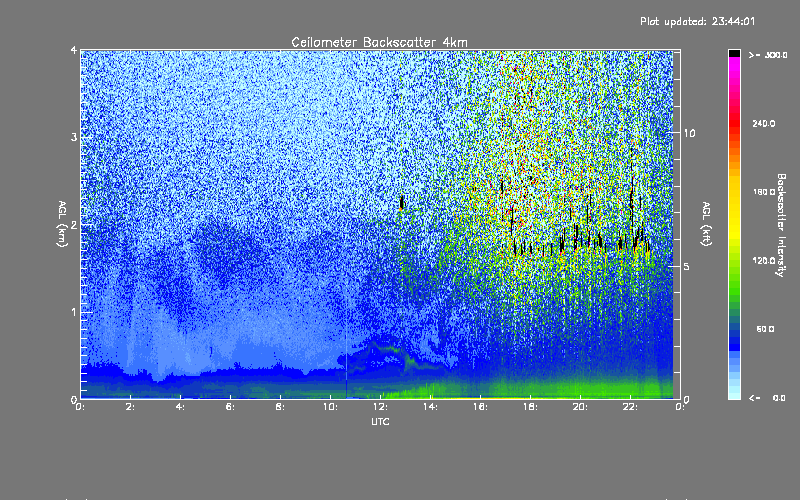800x500 pixels.
Task: Click the 'Plot updated: 23:44:01' timestamp
Action: 697,21
